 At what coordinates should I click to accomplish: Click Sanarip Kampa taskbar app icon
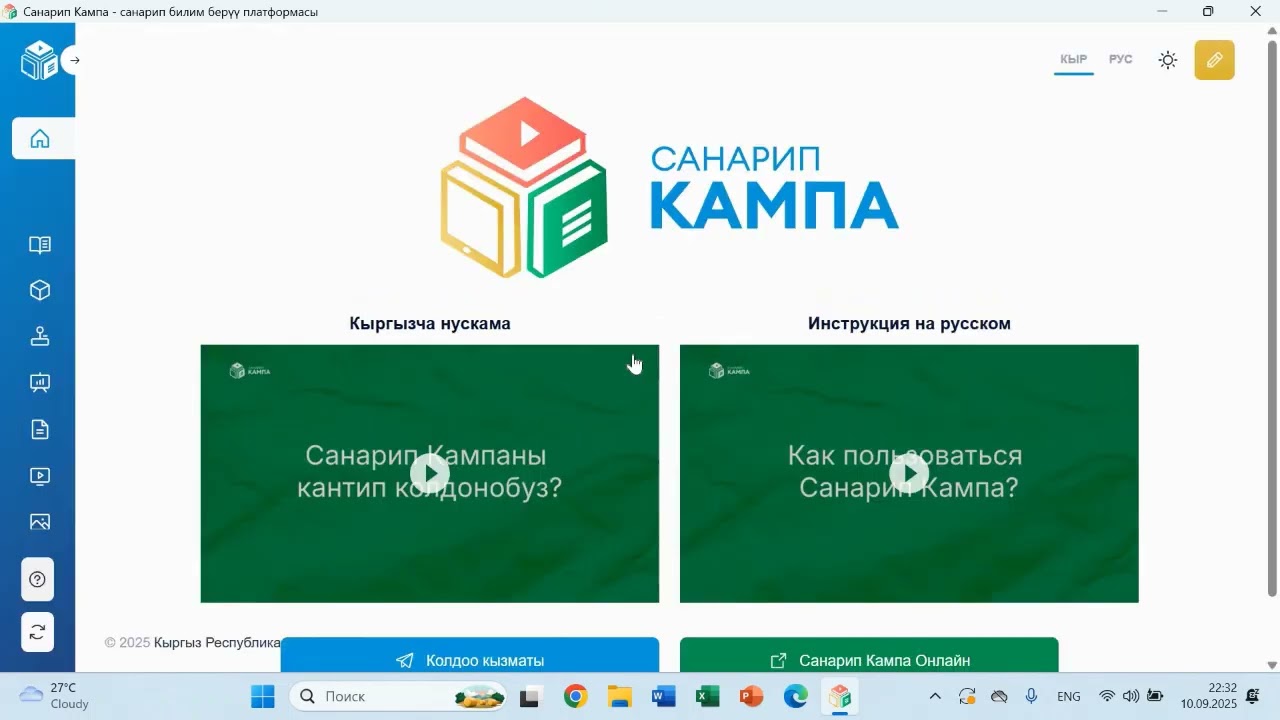[x=840, y=696]
